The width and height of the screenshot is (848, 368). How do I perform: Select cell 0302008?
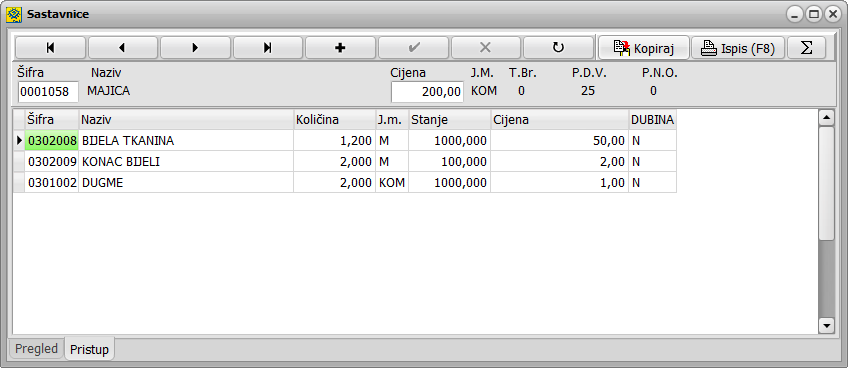pos(52,141)
